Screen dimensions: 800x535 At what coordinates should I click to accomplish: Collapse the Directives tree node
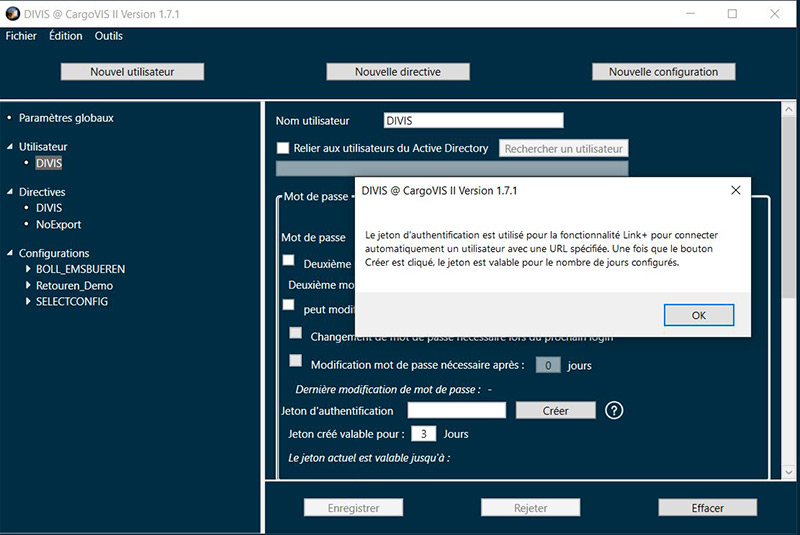(10, 192)
